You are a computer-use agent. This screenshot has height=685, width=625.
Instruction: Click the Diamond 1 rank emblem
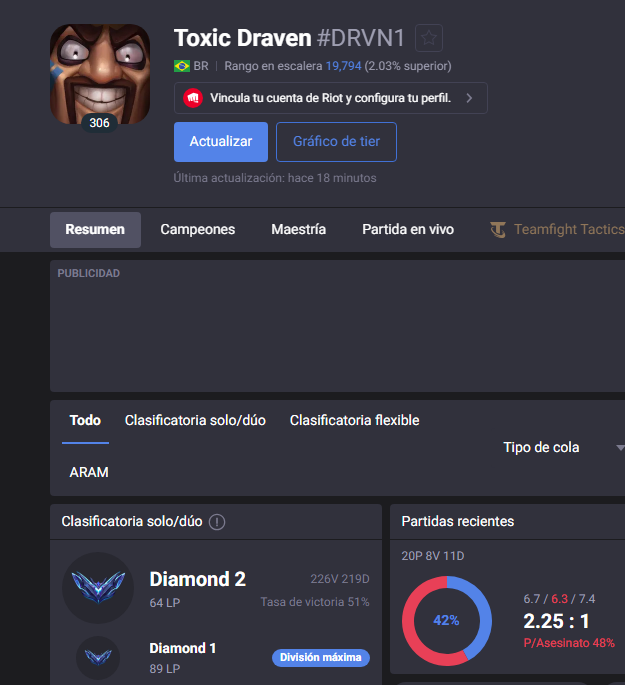pos(98,657)
